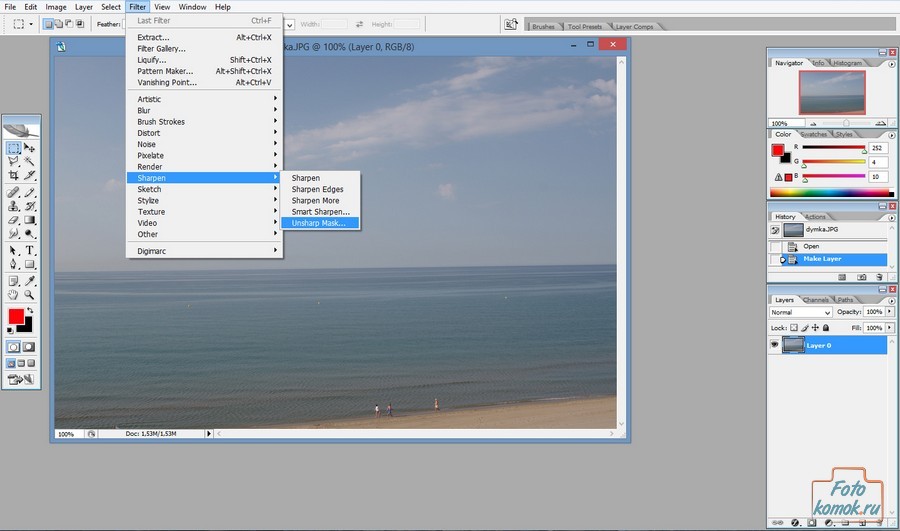Switch to the Channels tab
Screen dimensions: 900x531
pyautogui.click(x=816, y=300)
